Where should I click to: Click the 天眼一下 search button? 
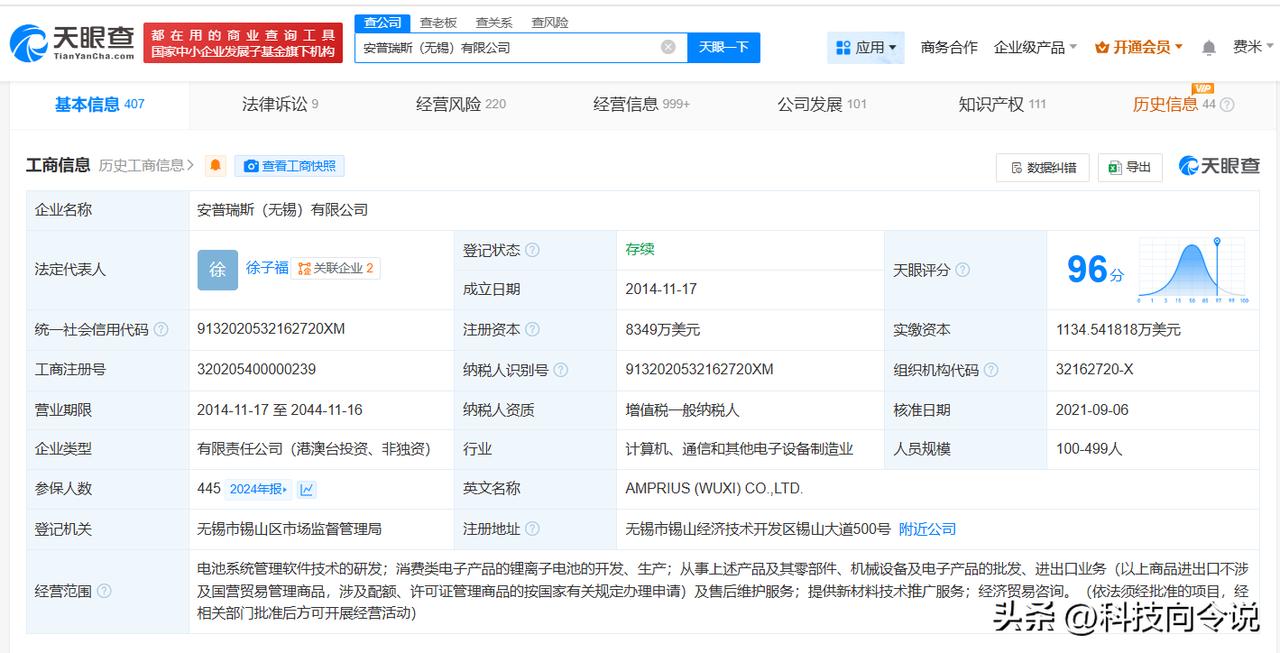[724, 47]
